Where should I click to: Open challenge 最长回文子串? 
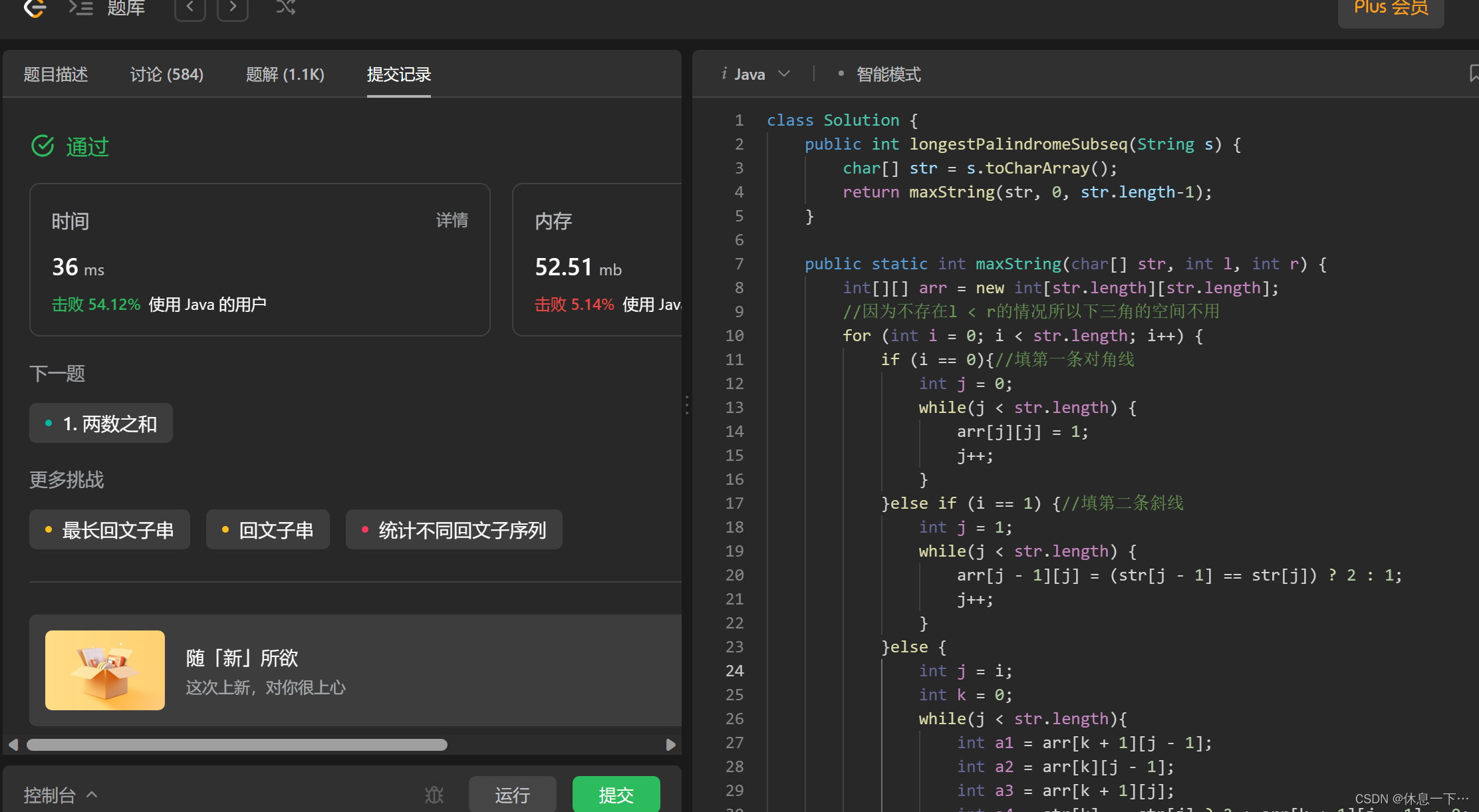[x=110, y=529]
